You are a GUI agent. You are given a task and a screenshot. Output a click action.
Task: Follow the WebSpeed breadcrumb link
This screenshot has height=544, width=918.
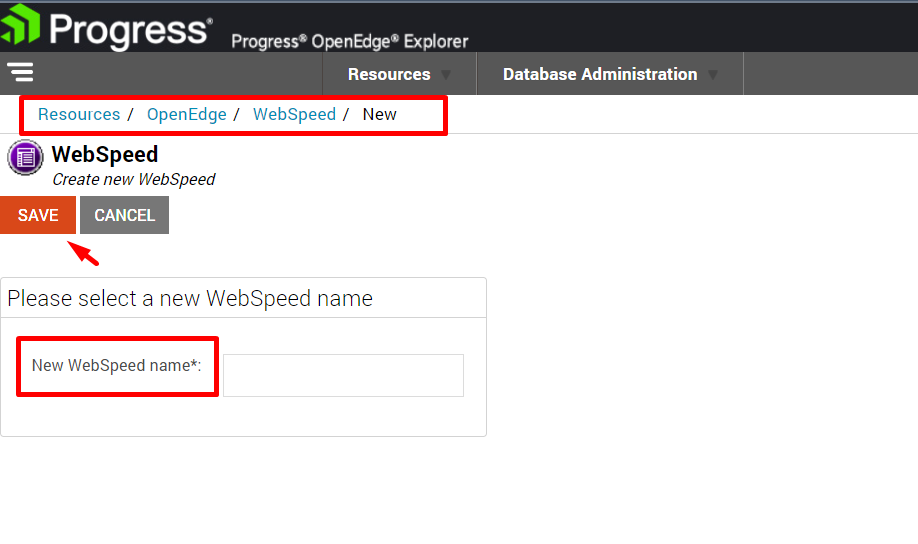294,114
